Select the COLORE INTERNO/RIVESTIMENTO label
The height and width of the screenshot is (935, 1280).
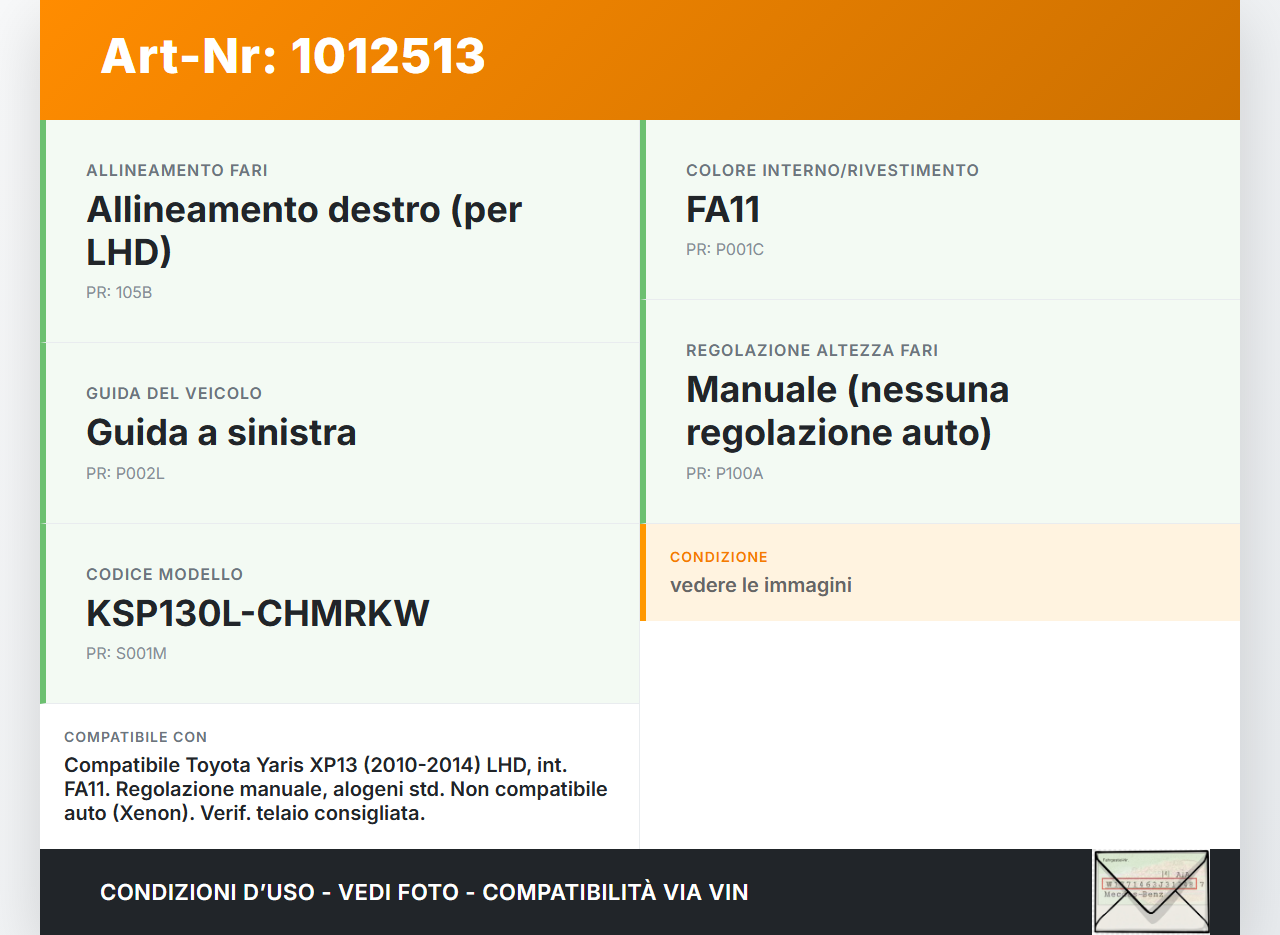pos(832,171)
